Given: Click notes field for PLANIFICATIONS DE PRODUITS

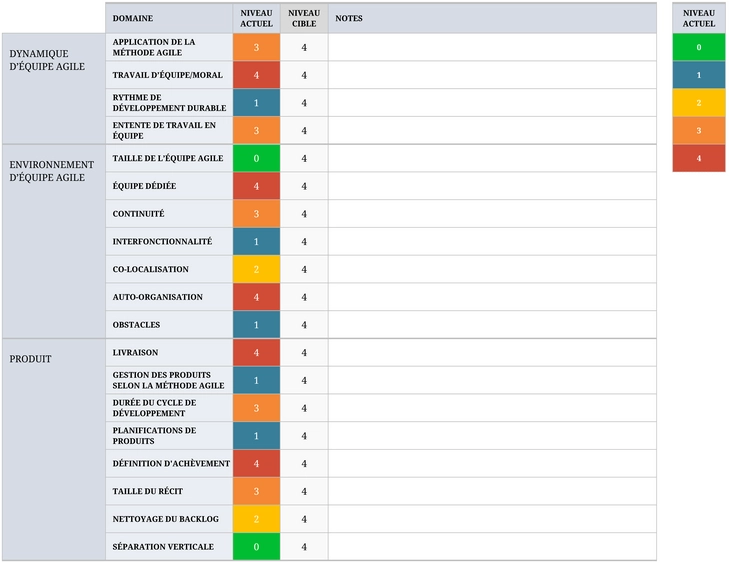Looking at the screenshot, I should [492, 436].
